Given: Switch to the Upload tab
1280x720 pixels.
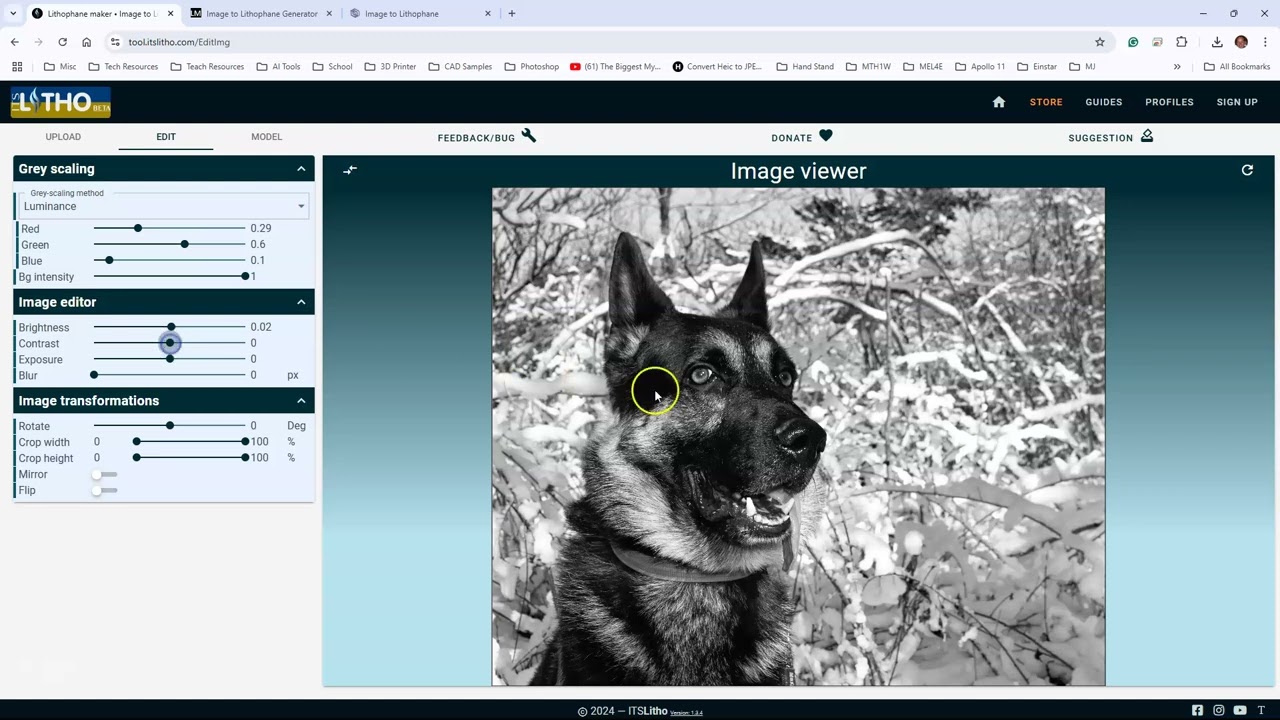Looking at the screenshot, I should coord(63,137).
